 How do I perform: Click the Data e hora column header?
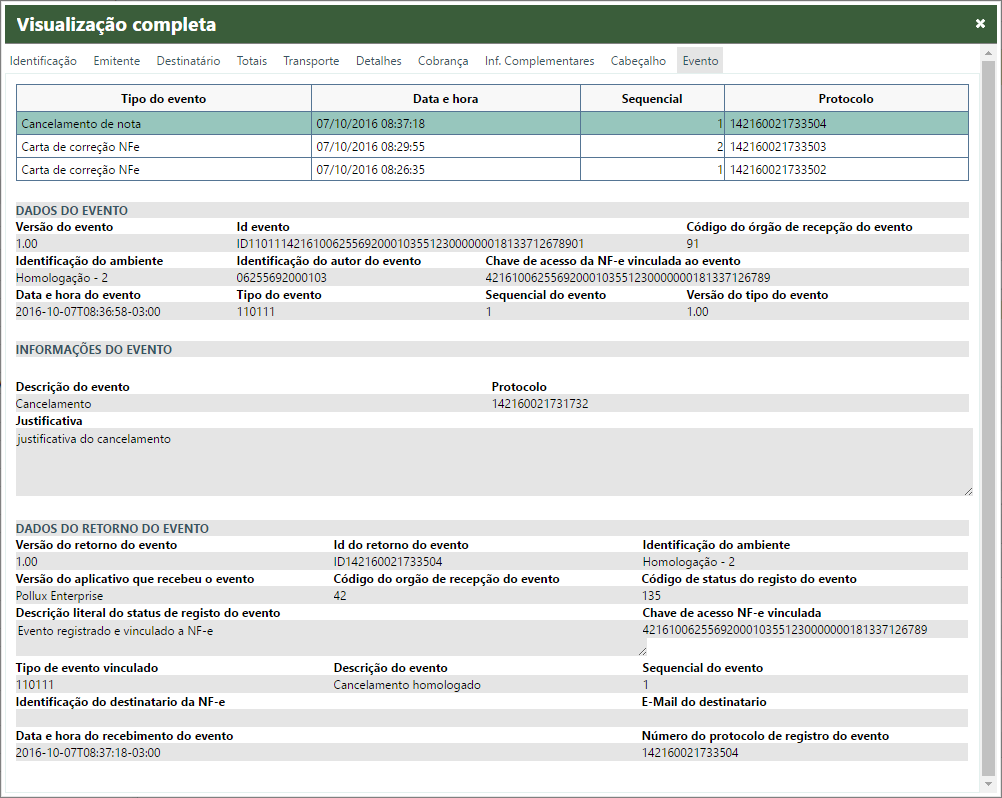[445, 99]
